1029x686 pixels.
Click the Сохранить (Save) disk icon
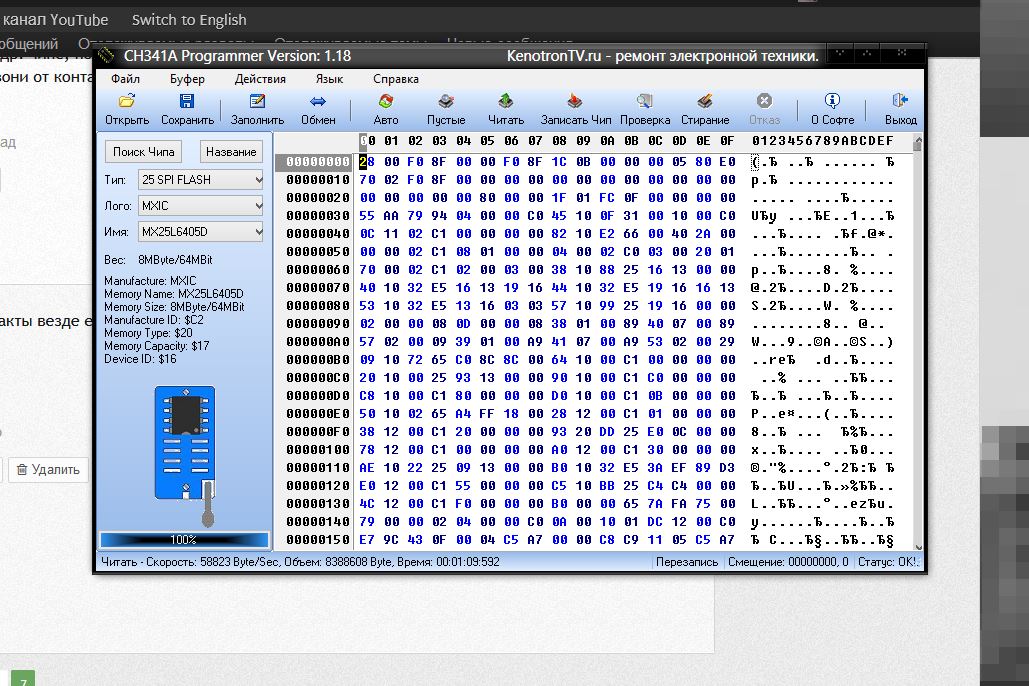[187, 102]
